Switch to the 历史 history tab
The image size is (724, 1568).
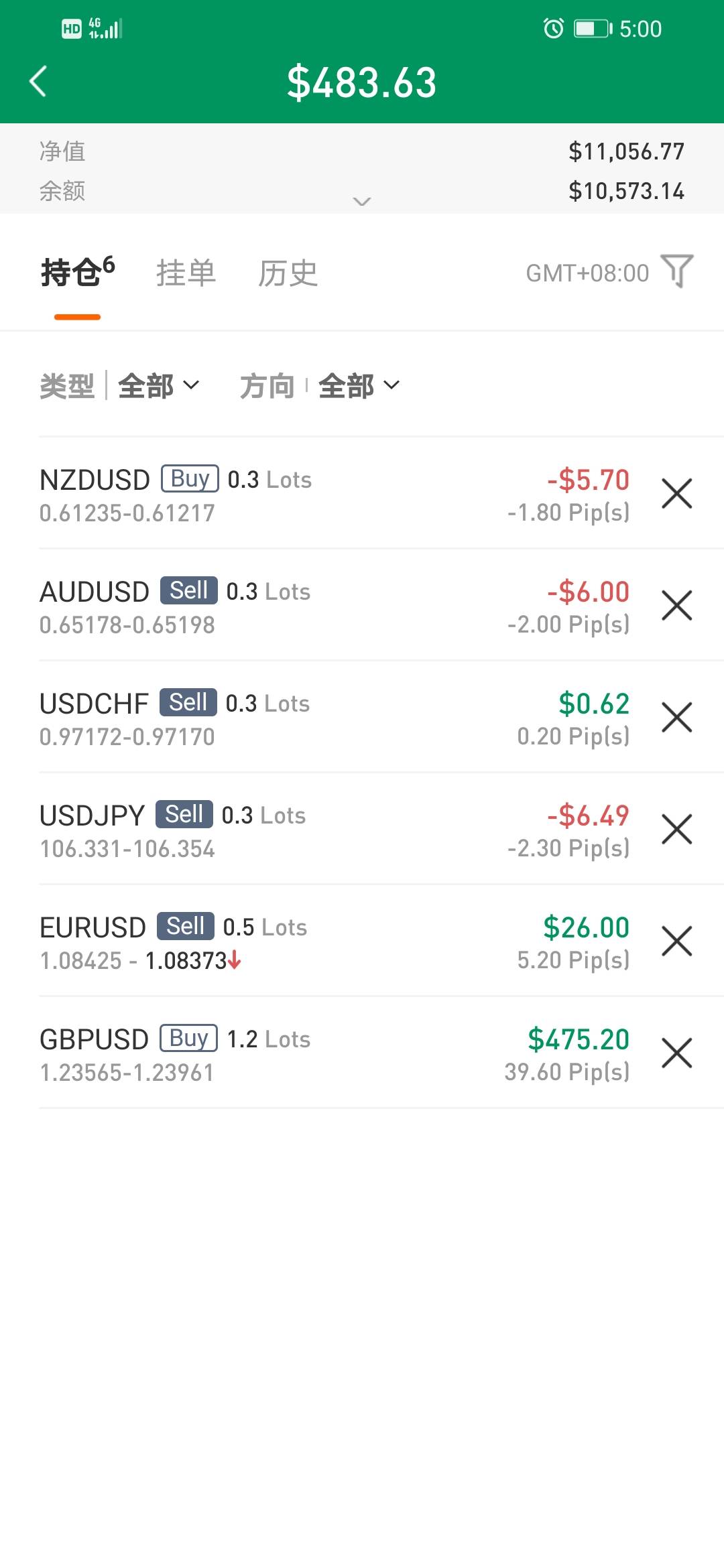[x=288, y=273]
